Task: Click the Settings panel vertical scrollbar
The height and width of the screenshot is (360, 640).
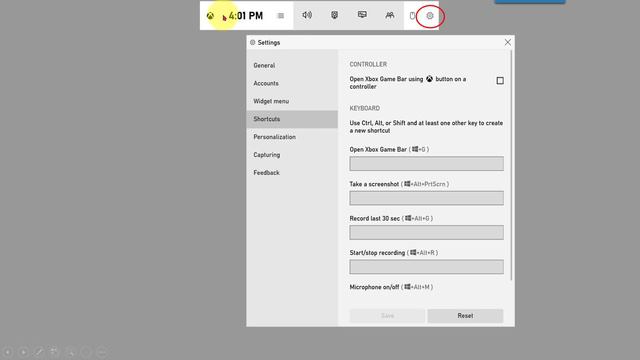Action: 511,165
